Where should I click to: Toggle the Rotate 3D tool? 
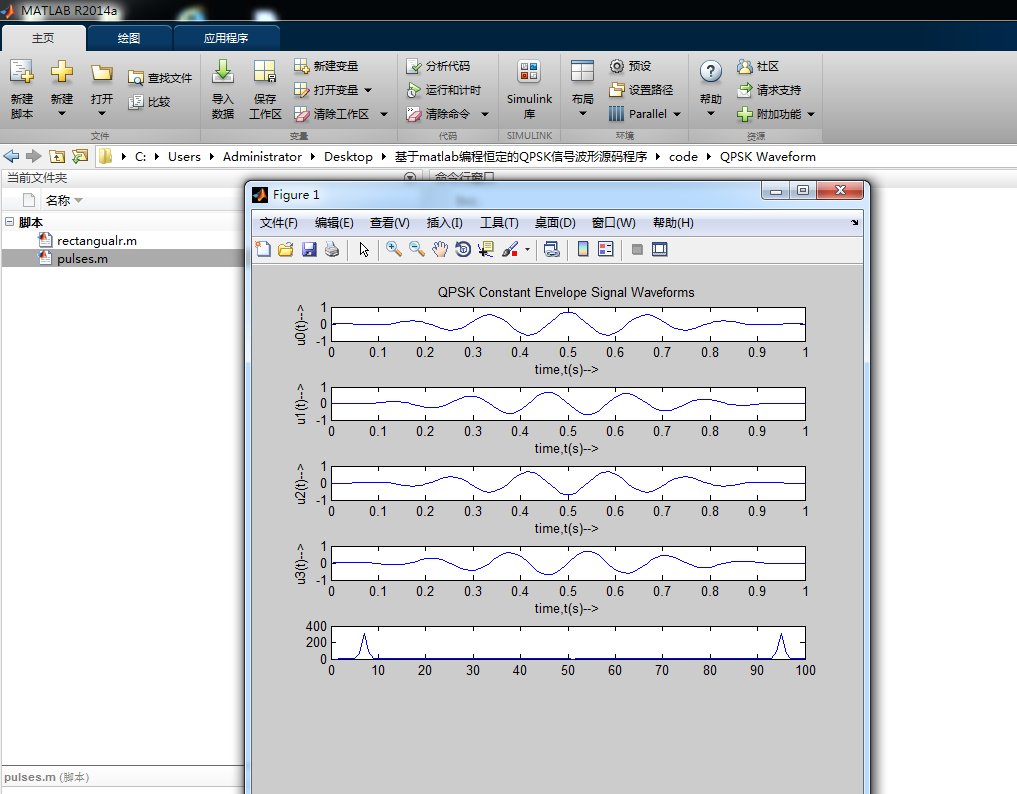(x=462, y=249)
